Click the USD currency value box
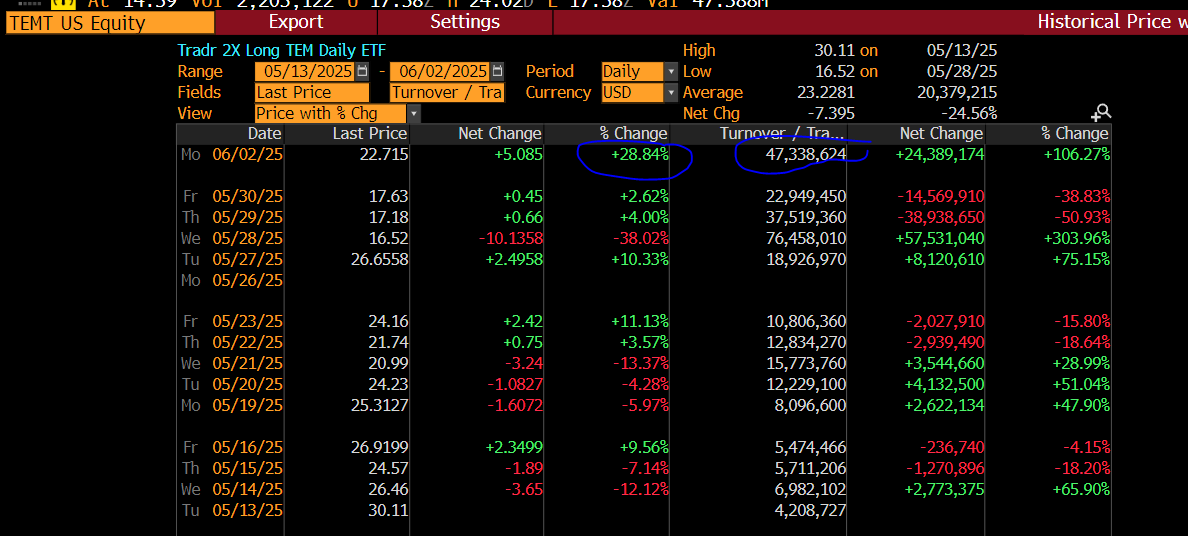 pyautogui.click(x=633, y=93)
